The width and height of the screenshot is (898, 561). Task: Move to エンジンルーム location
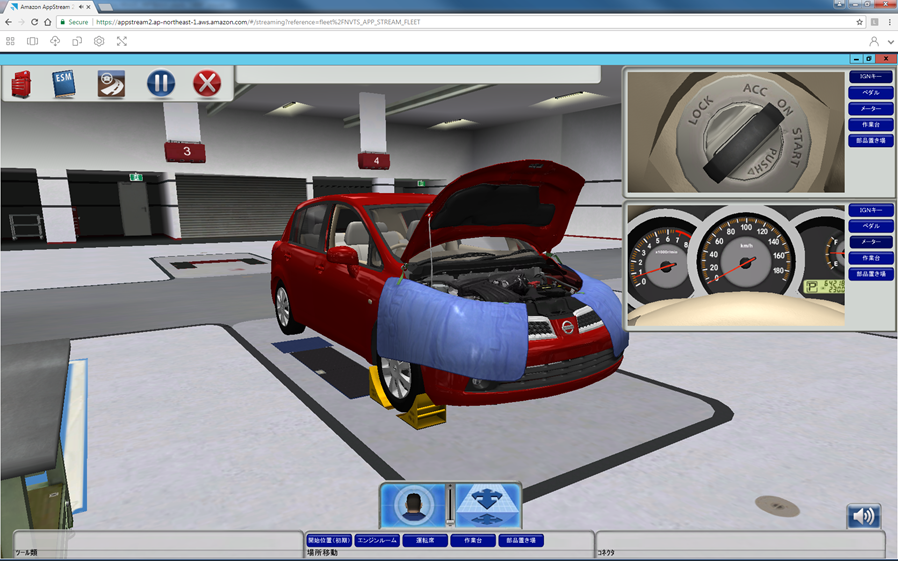tap(378, 540)
